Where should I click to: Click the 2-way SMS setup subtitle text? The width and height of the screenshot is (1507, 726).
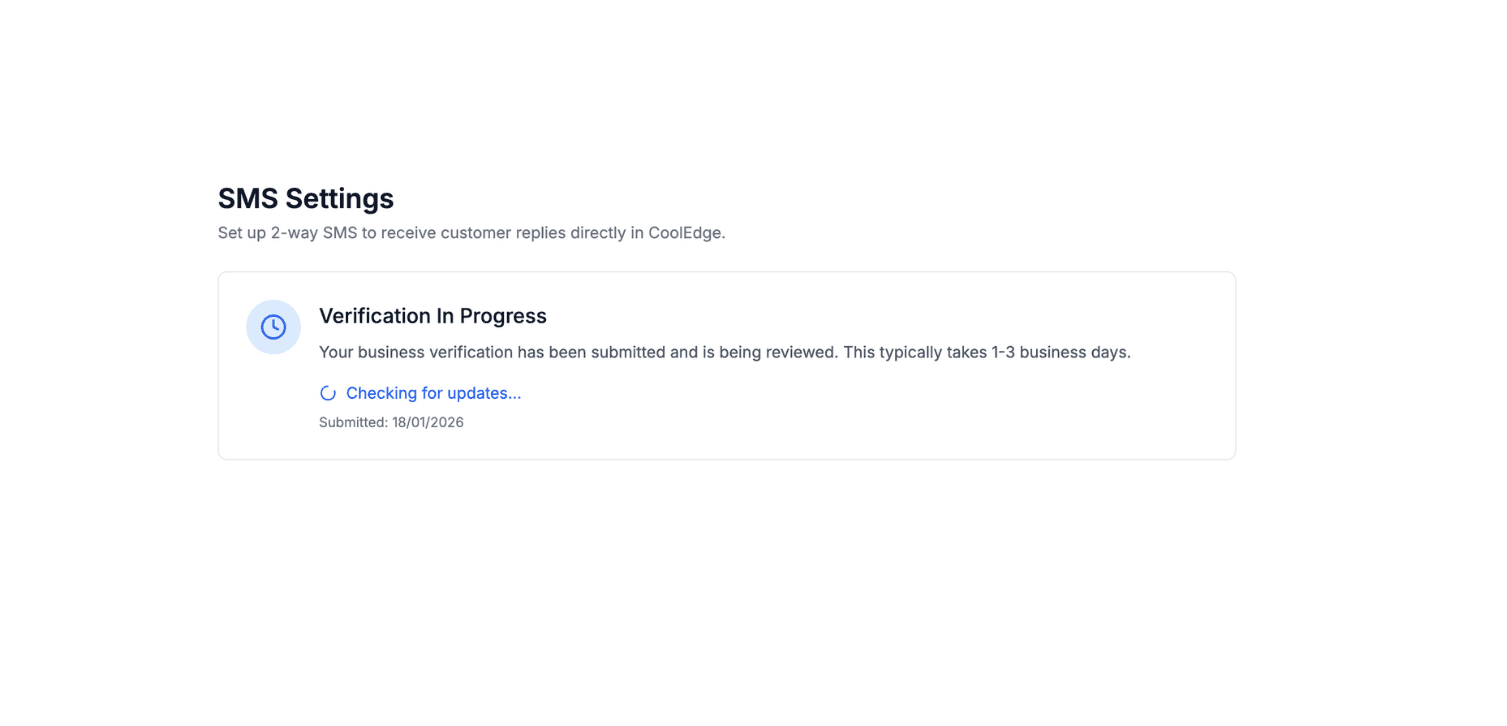471,233
